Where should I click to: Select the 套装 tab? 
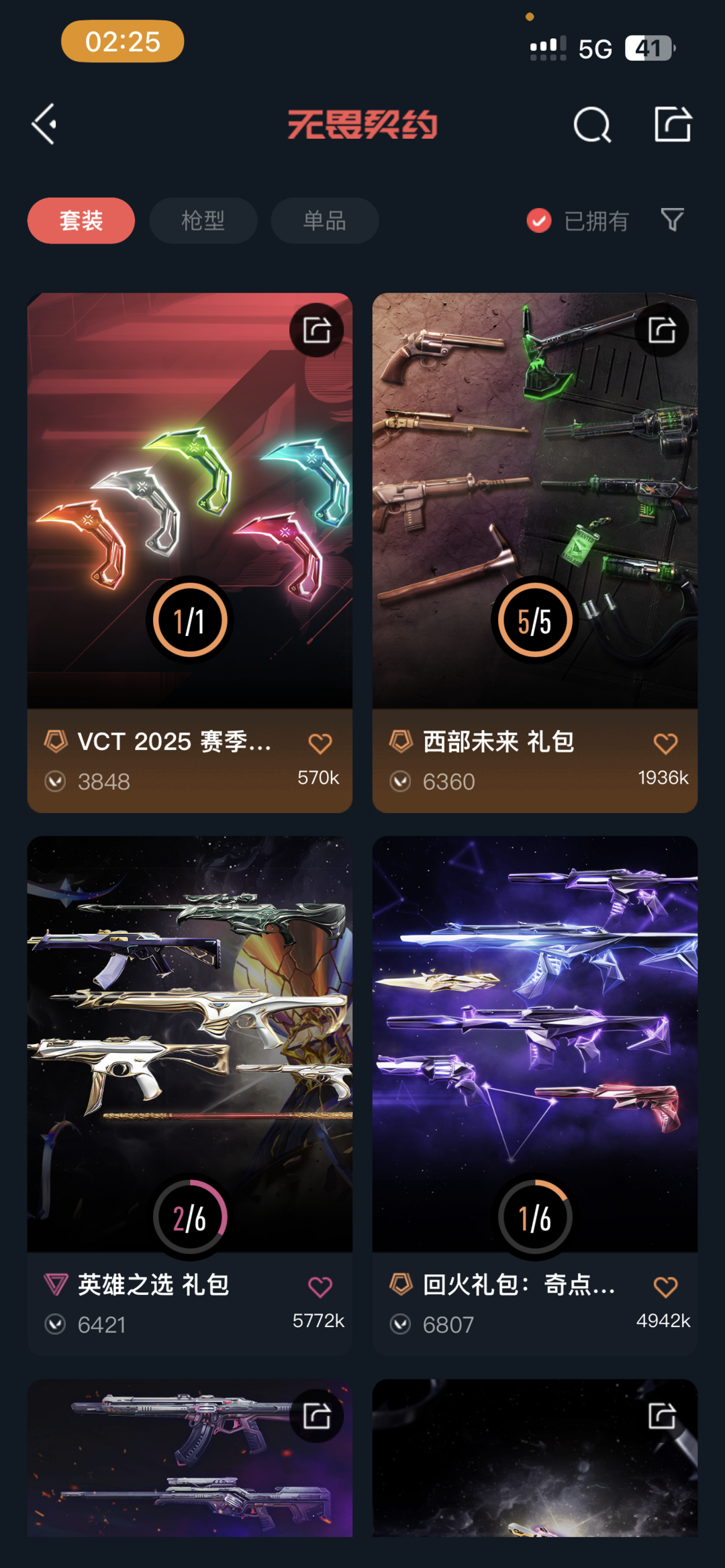(81, 220)
